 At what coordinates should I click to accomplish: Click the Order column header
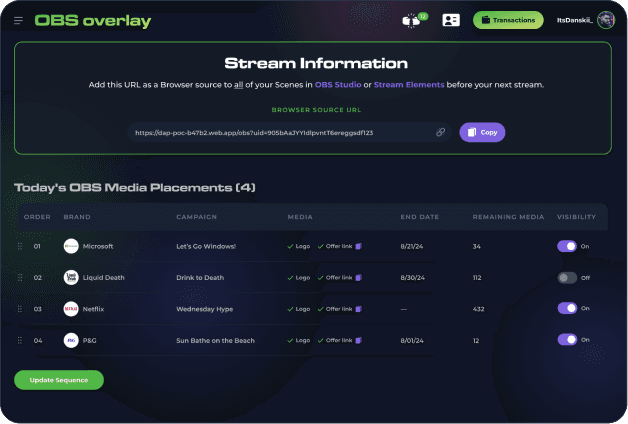click(37, 217)
